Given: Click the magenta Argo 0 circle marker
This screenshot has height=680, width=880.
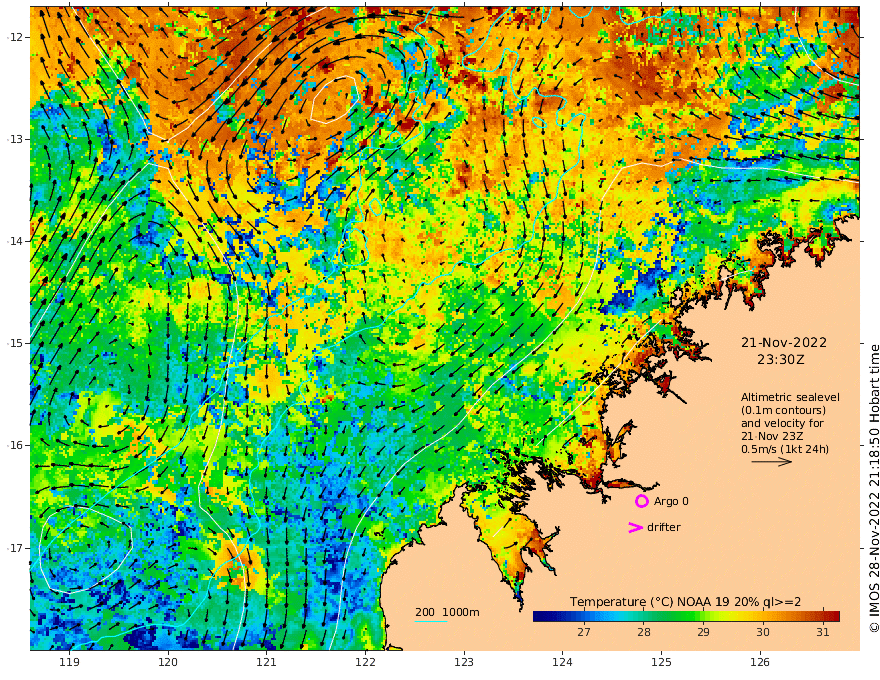Looking at the screenshot, I should tap(641, 501).
